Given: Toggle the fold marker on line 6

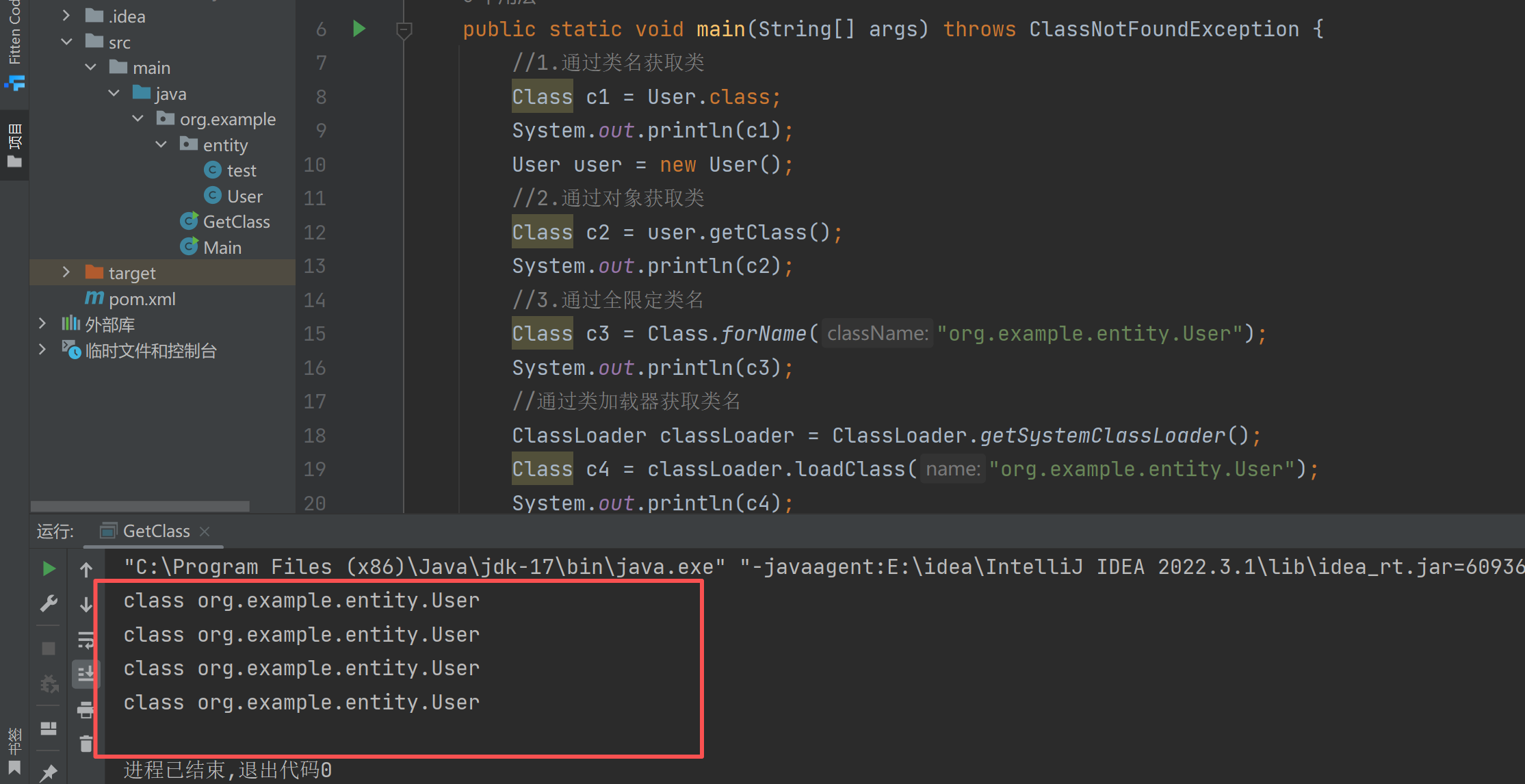Looking at the screenshot, I should click(x=404, y=29).
